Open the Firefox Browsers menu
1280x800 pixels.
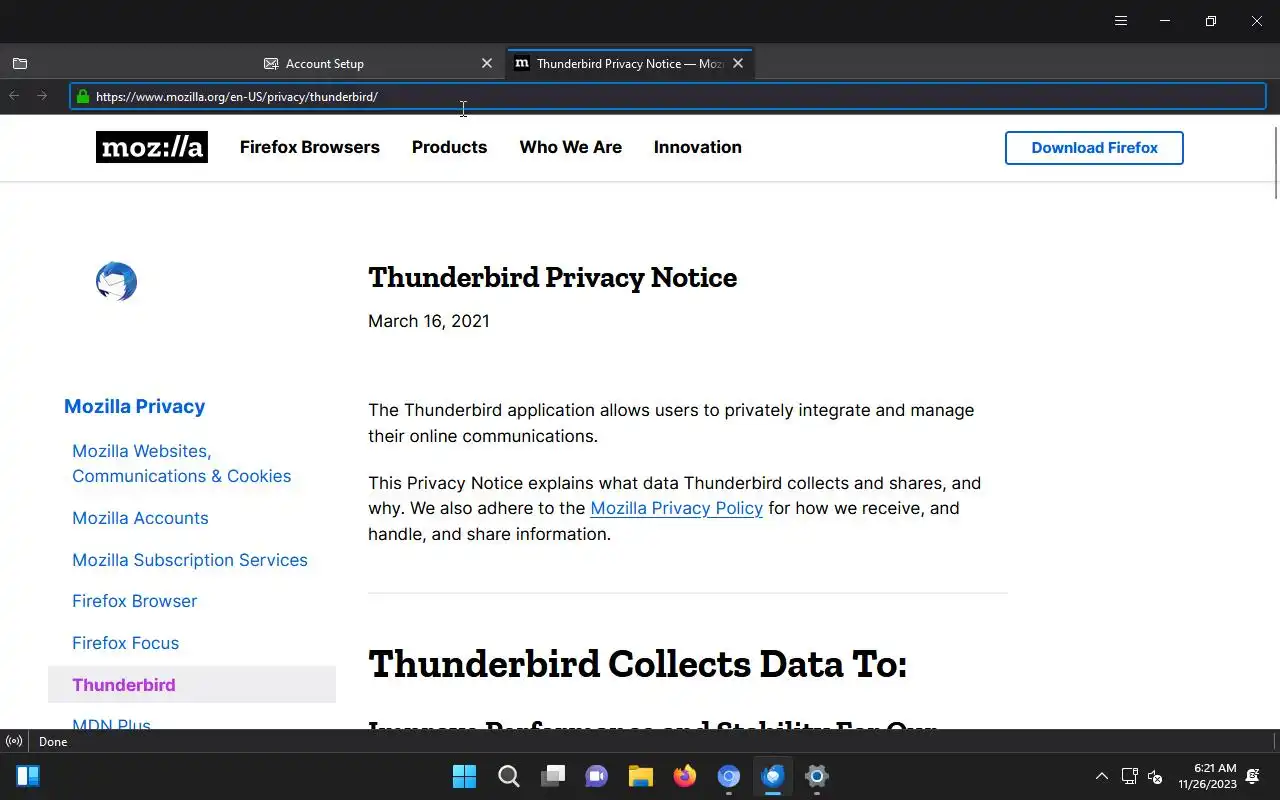coord(310,147)
